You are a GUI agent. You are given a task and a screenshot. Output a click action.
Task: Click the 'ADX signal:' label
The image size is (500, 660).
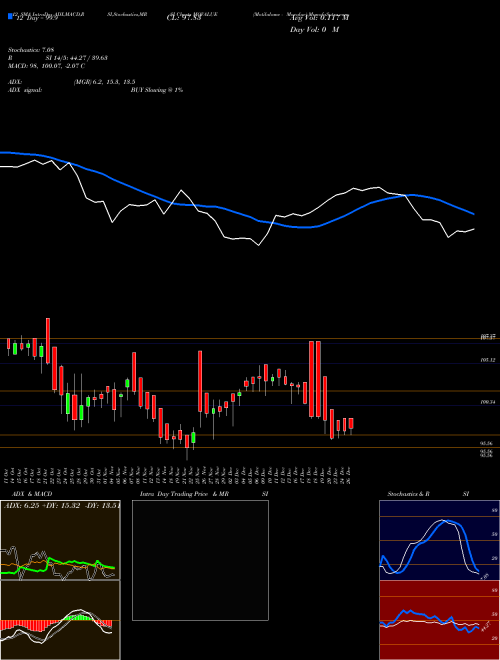pyautogui.click(x=25, y=90)
